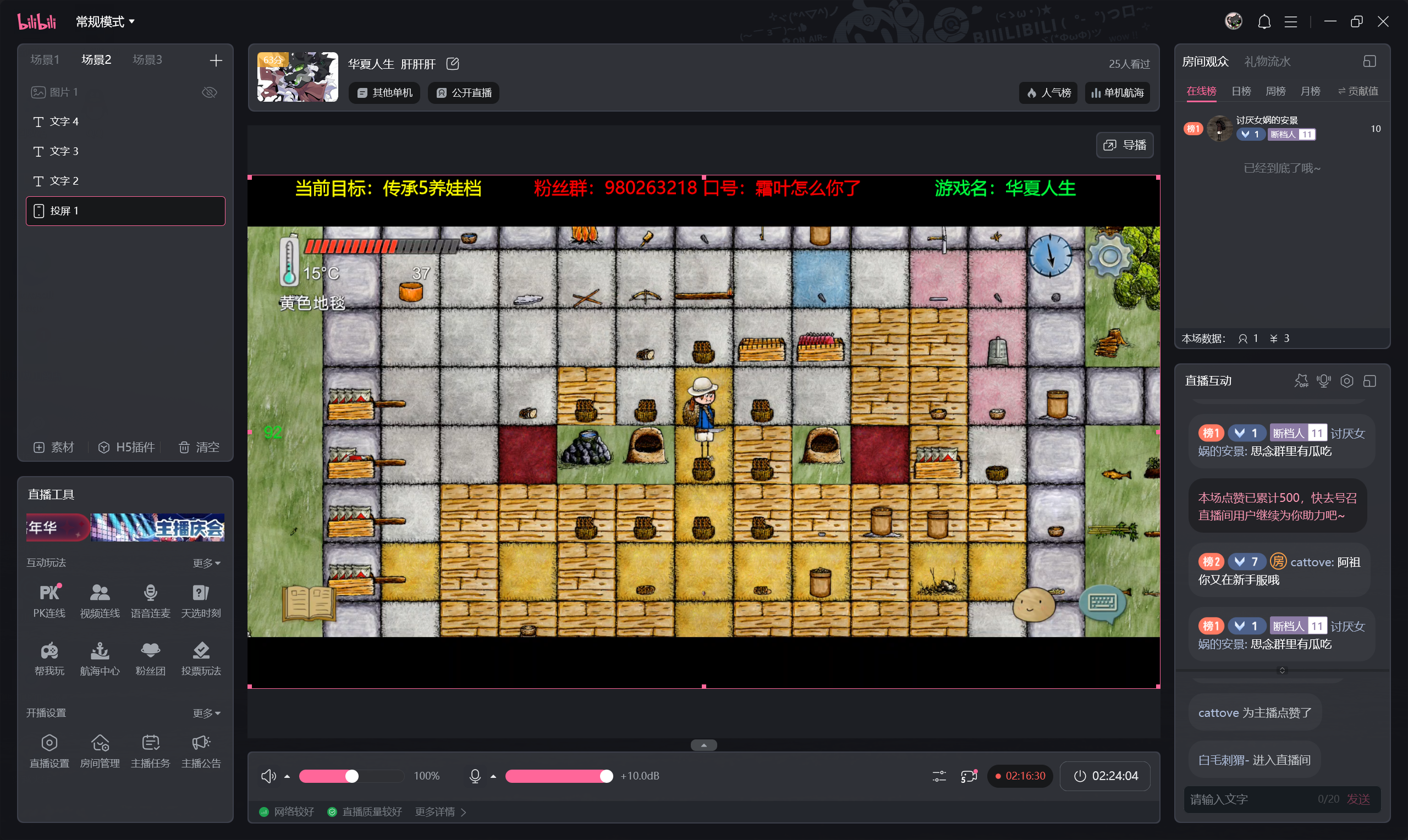The height and width of the screenshot is (840, 1408).
Task: Open 帮我玩 gamepad tool
Action: [x=50, y=658]
